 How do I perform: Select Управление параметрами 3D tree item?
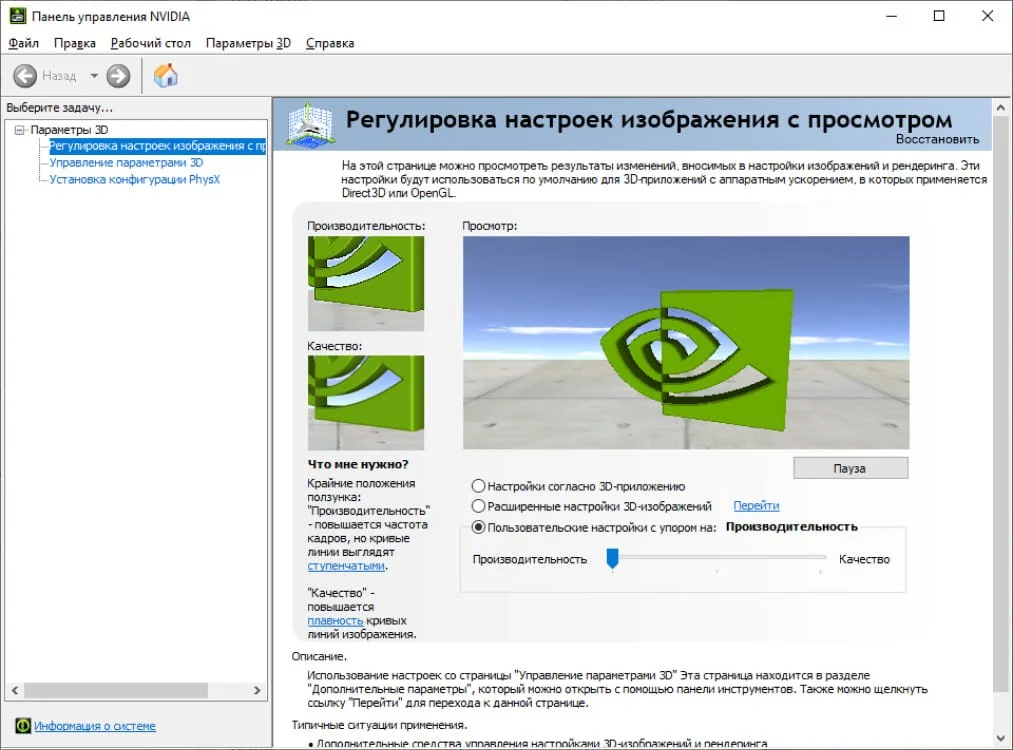click(126, 163)
